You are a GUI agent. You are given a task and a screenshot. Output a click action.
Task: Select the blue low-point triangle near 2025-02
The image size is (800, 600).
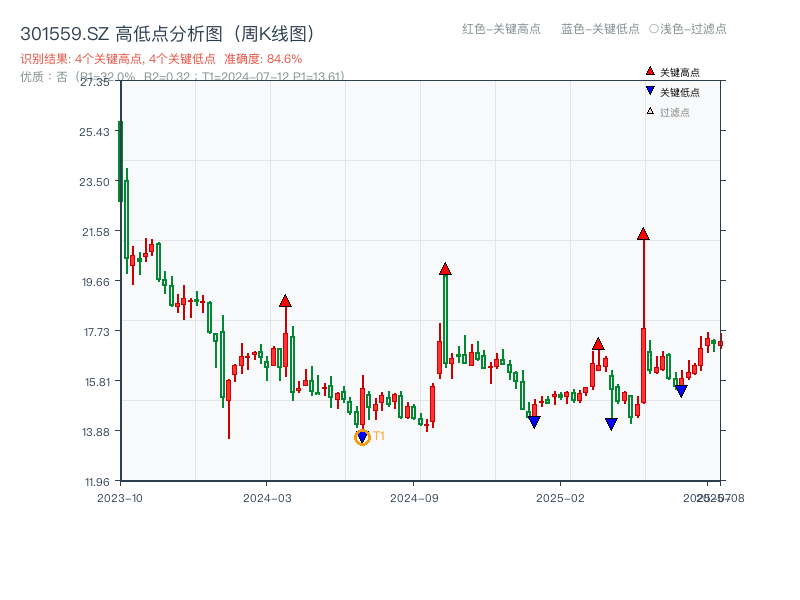tap(534, 423)
